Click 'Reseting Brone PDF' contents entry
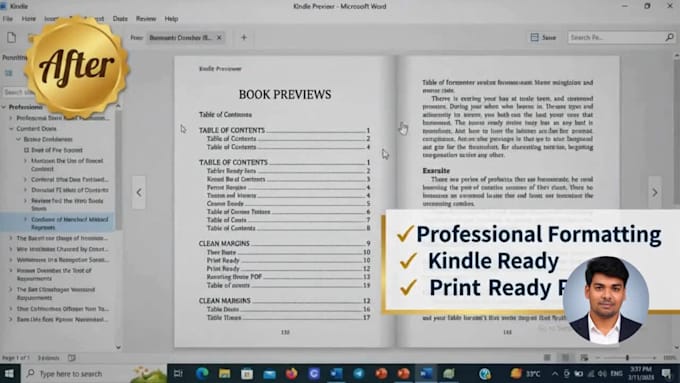This screenshot has height=383, width=680. coord(288,277)
